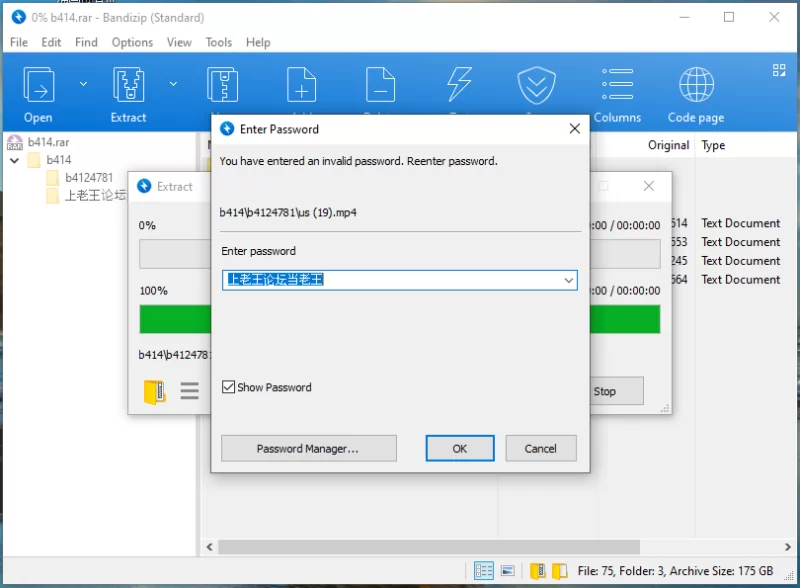The width and height of the screenshot is (800, 588).
Task: Uncheck the Show Password checkbox
Action: (229, 387)
